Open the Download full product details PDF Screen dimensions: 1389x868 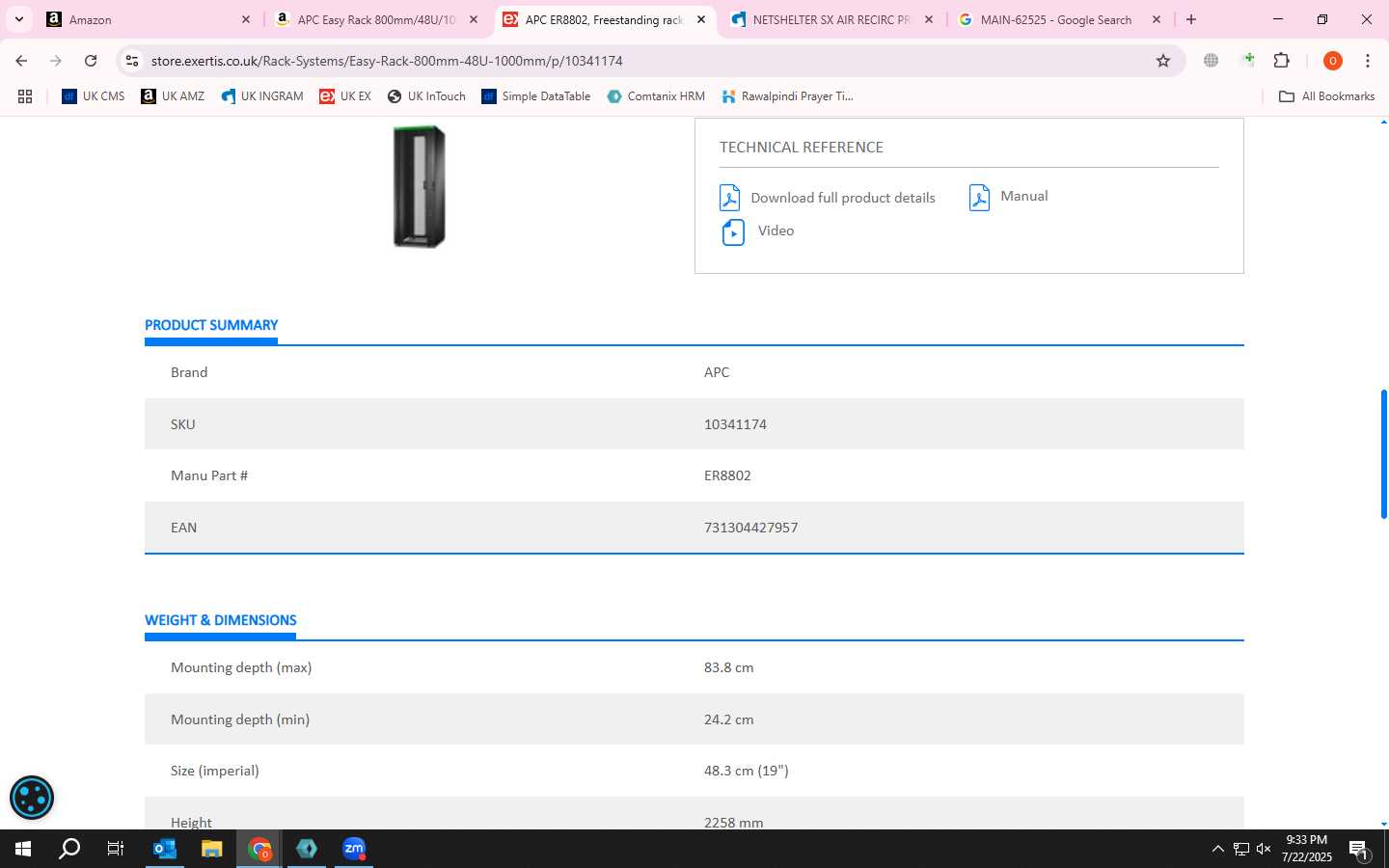pos(843,198)
